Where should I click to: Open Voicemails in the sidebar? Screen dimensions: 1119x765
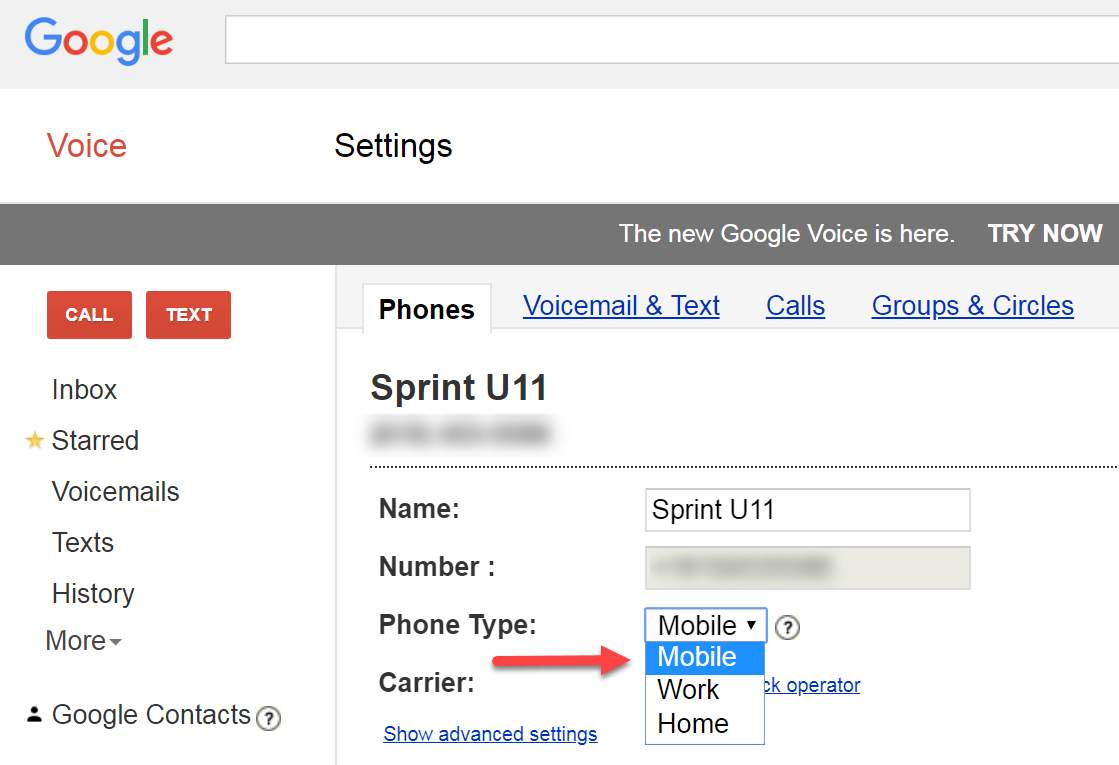pos(116,492)
